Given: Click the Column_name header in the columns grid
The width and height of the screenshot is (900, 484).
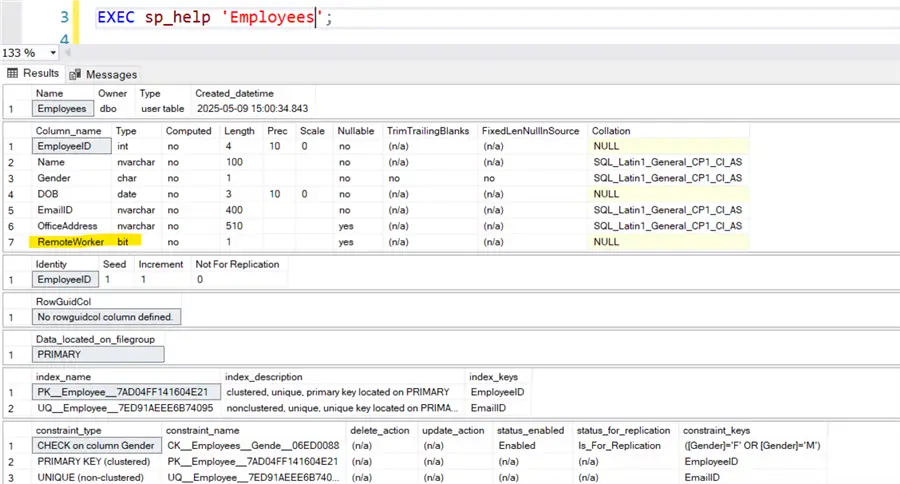Looking at the screenshot, I should click(x=69, y=130).
